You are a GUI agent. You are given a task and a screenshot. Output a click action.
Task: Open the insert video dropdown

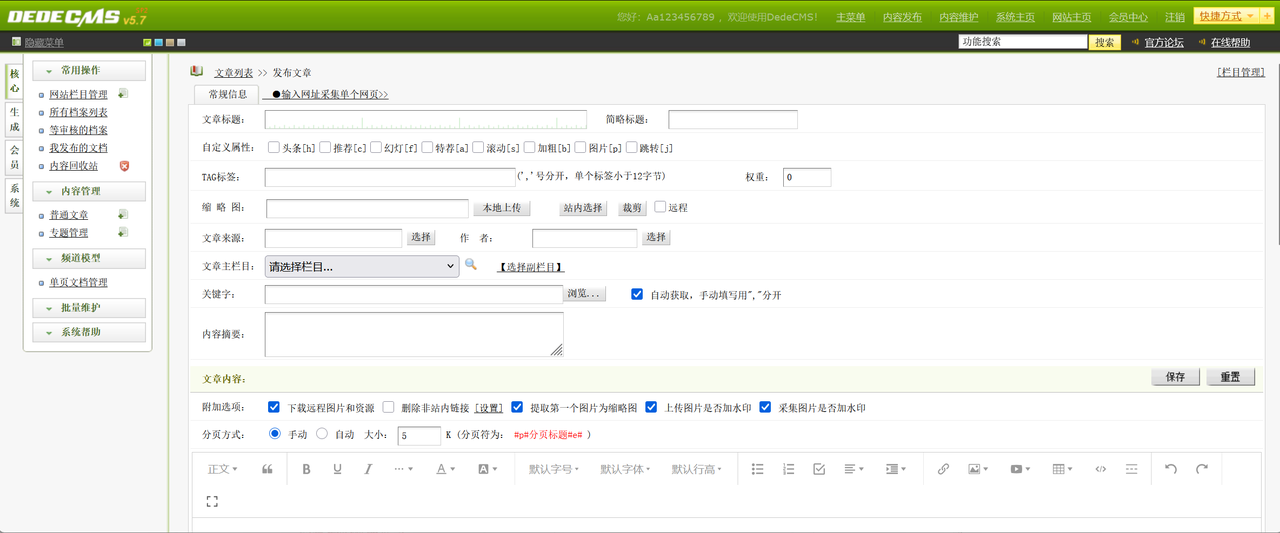(1020, 469)
